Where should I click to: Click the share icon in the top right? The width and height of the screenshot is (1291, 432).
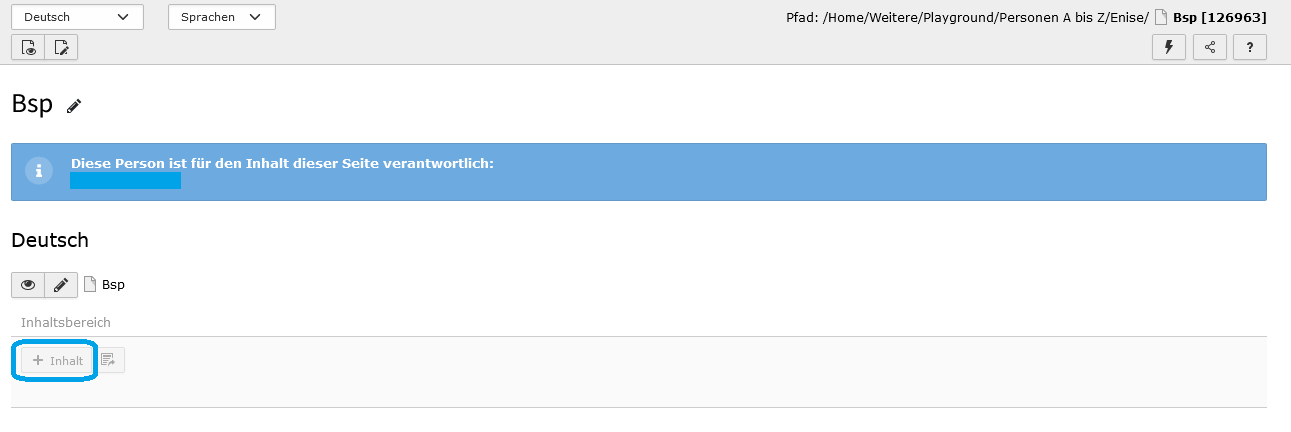coord(1210,47)
